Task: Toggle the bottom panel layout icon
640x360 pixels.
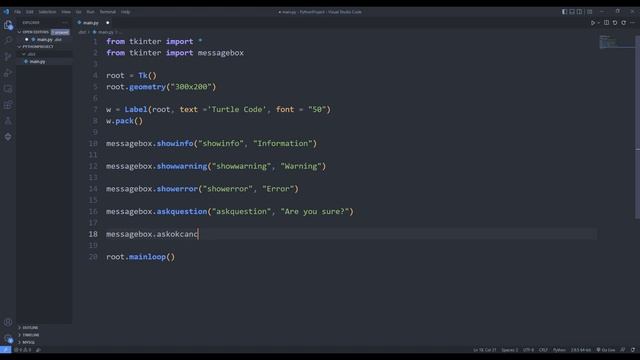Action: [x=572, y=12]
